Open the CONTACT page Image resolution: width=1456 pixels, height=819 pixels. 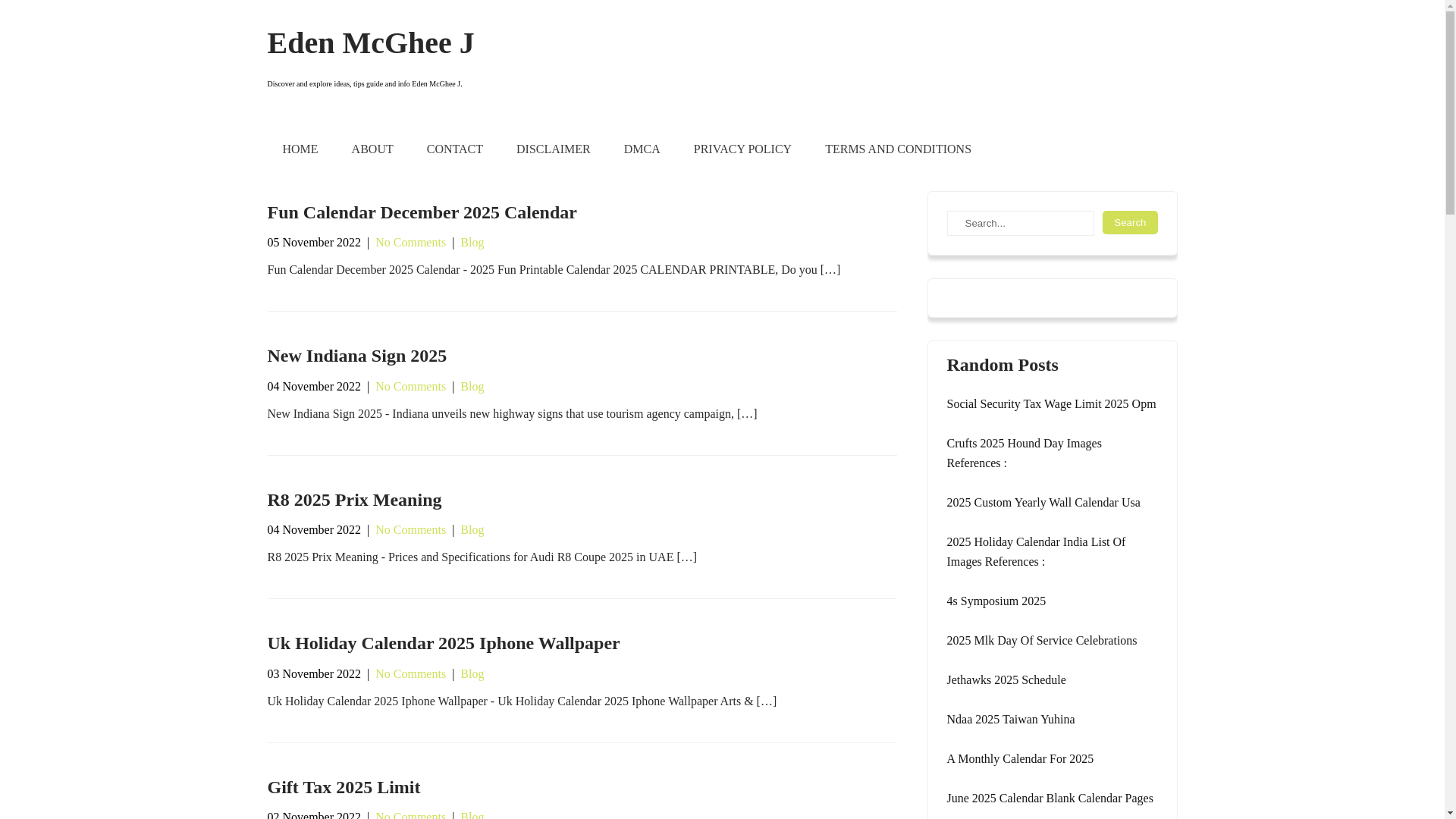click(x=454, y=149)
